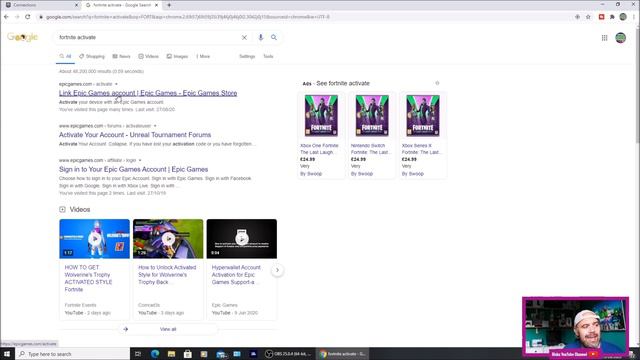This screenshot has width=640, height=360.
Task: Play the Hyperwallet video thumbnail
Action: coord(242,239)
